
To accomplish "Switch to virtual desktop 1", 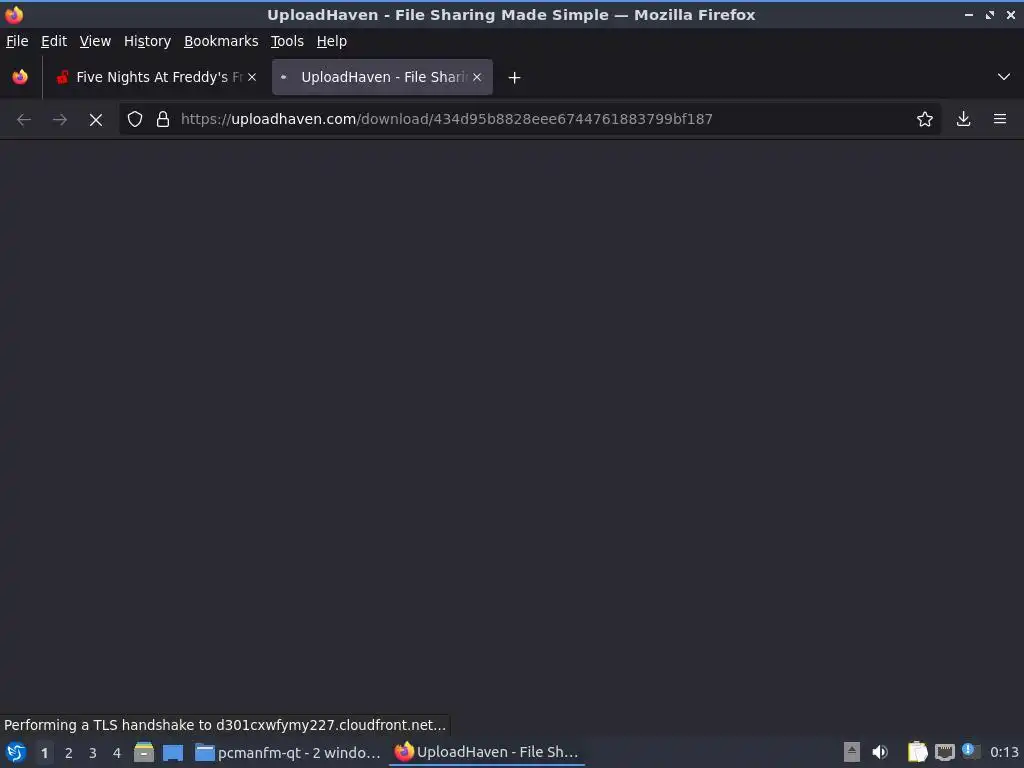I will point(44,753).
